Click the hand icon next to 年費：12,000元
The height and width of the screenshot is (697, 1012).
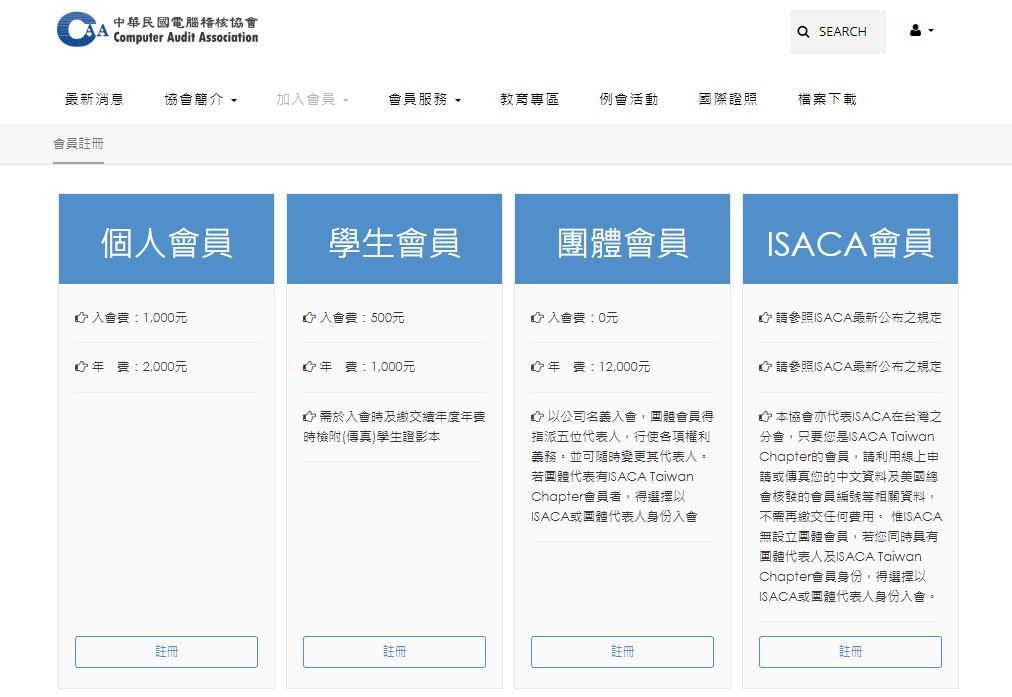pyautogui.click(x=537, y=367)
